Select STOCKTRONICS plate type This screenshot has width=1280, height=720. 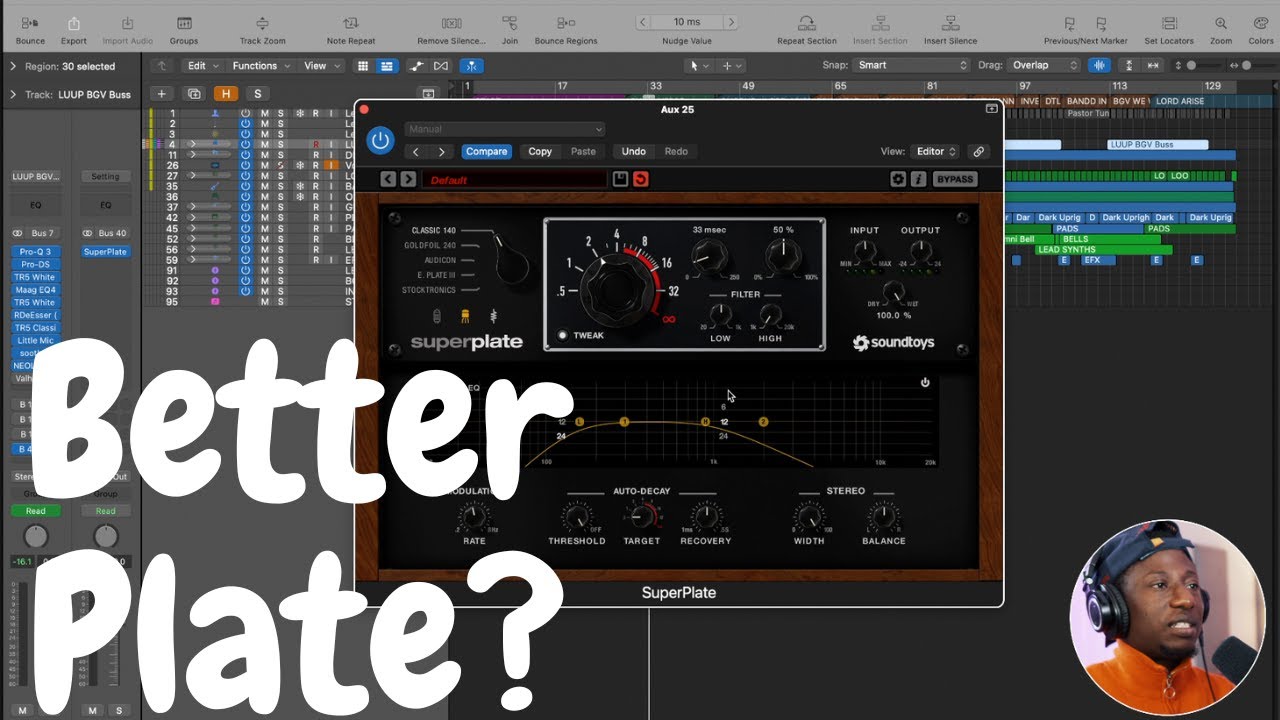point(429,290)
